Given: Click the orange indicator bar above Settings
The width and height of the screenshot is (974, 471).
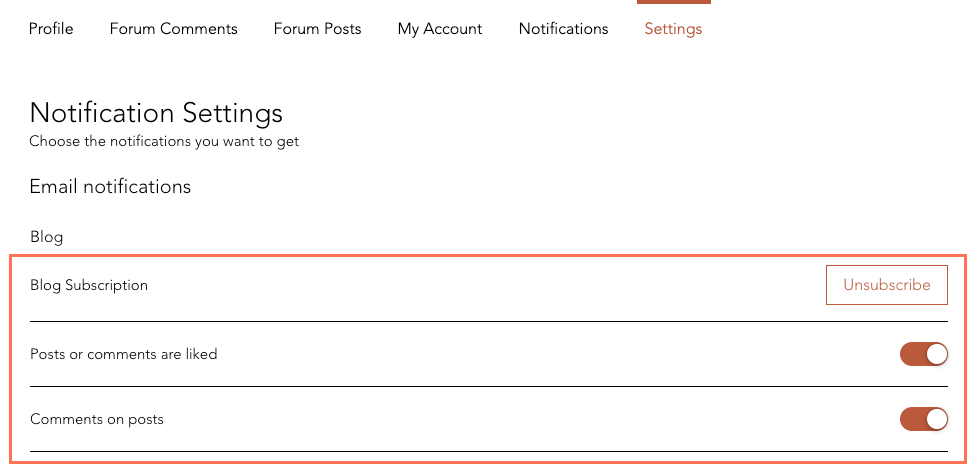Looking at the screenshot, I should click(x=674, y=2).
